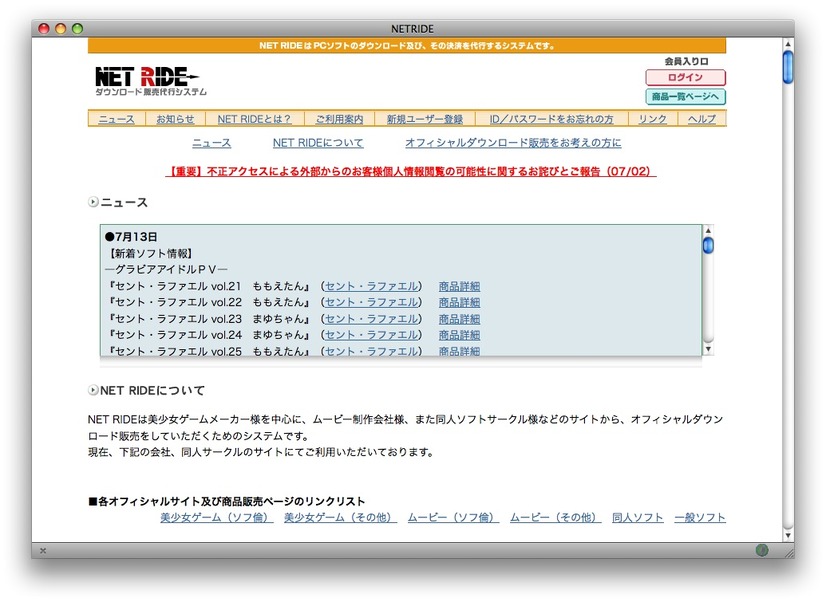Open セント・ラファエル link on vol.22 row

(372, 302)
